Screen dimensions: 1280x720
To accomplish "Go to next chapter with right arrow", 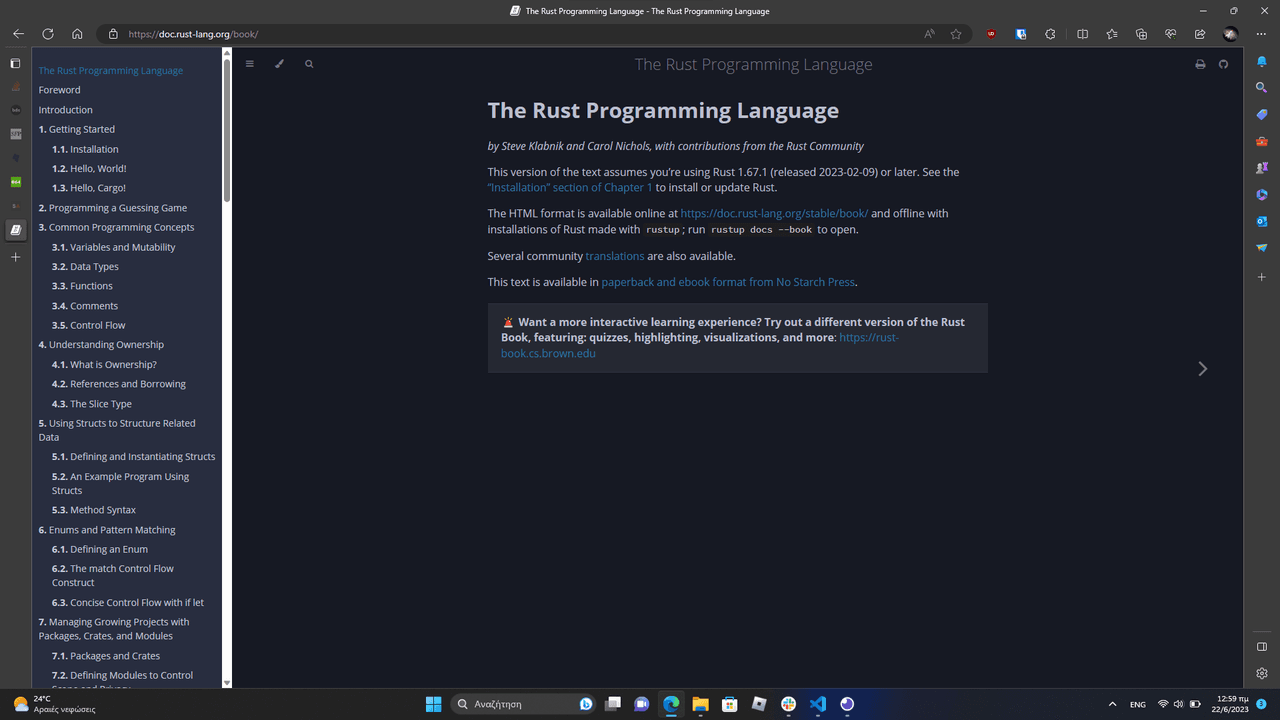I will click(x=1202, y=369).
